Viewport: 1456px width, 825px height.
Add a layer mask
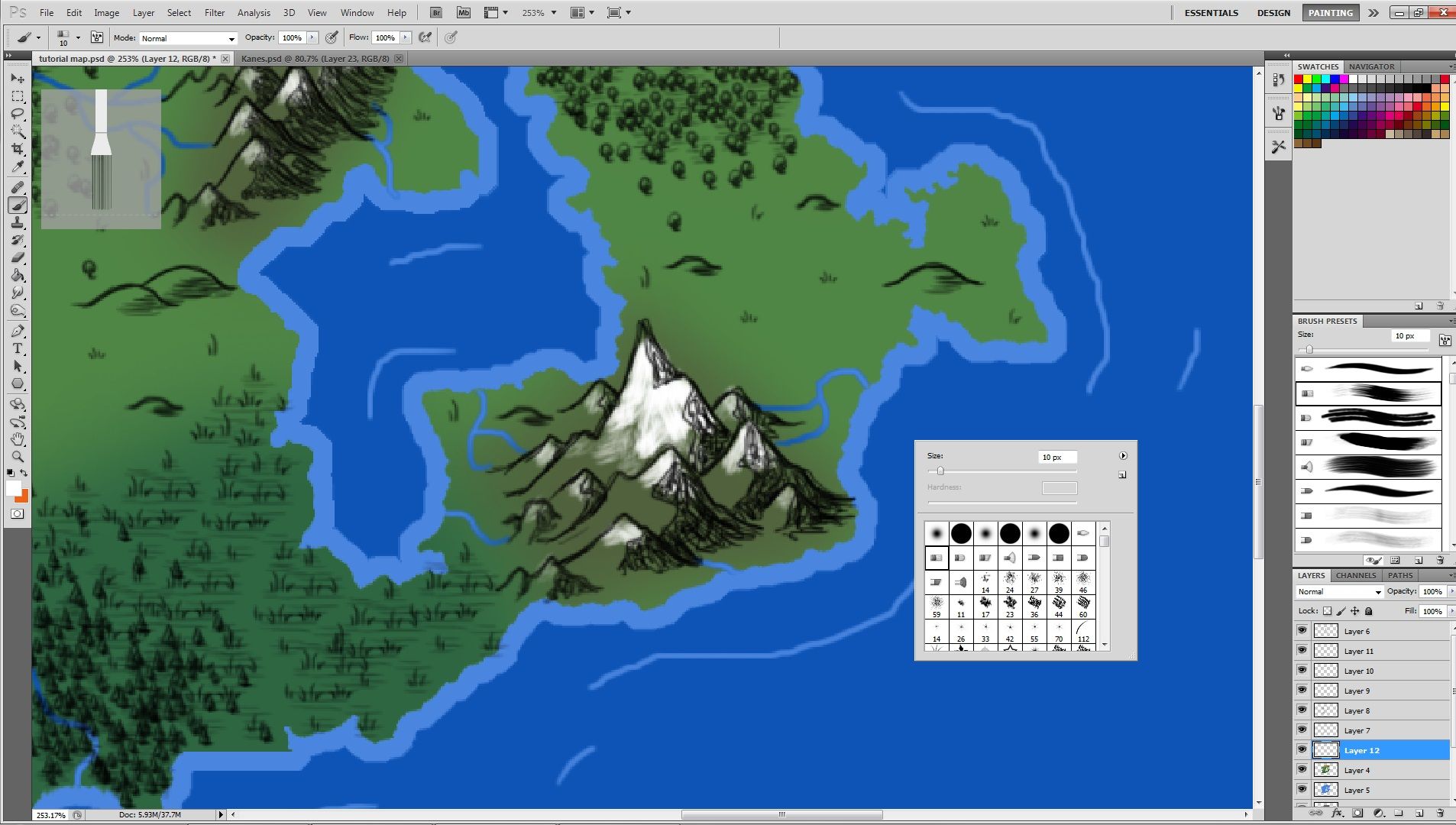click(1357, 814)
